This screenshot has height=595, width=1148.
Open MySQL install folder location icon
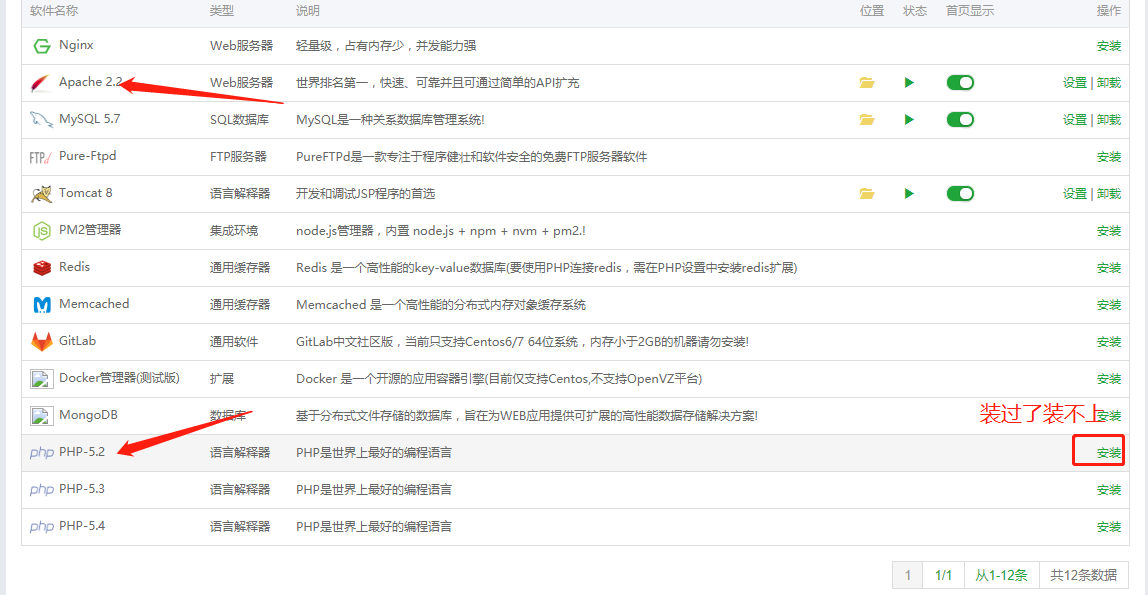coord(867,119)
